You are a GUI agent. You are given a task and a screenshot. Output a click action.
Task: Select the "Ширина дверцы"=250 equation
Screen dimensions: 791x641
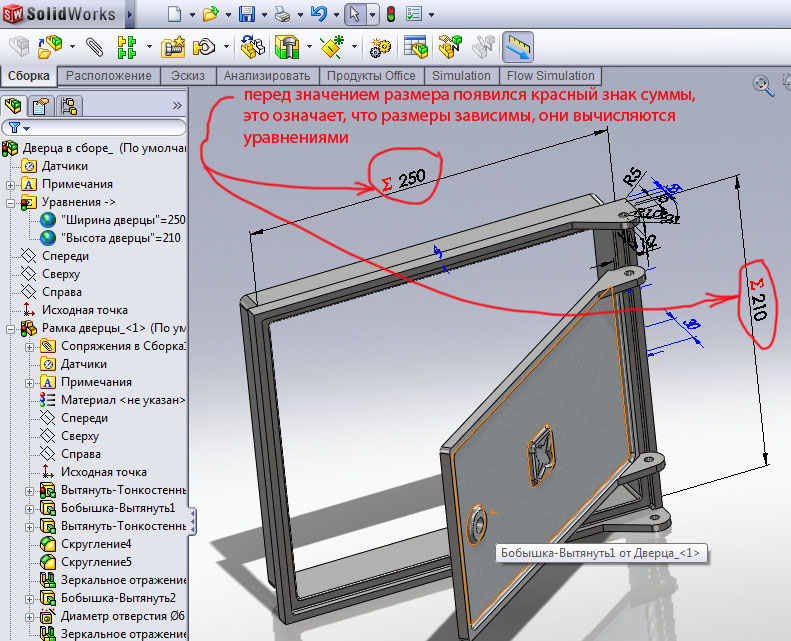122,220
